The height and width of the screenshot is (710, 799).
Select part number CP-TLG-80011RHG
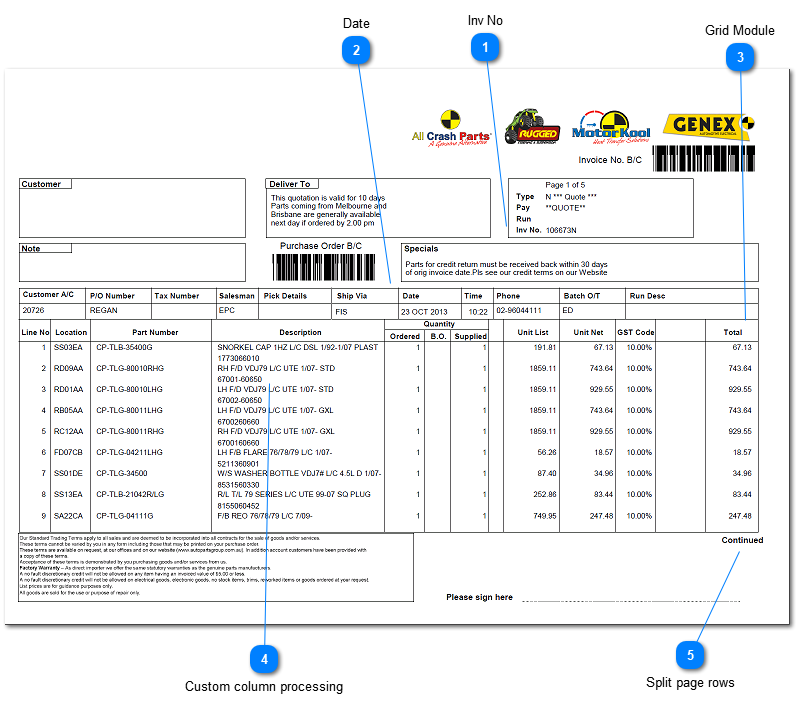pyautogui.click(x=130, y=432)
